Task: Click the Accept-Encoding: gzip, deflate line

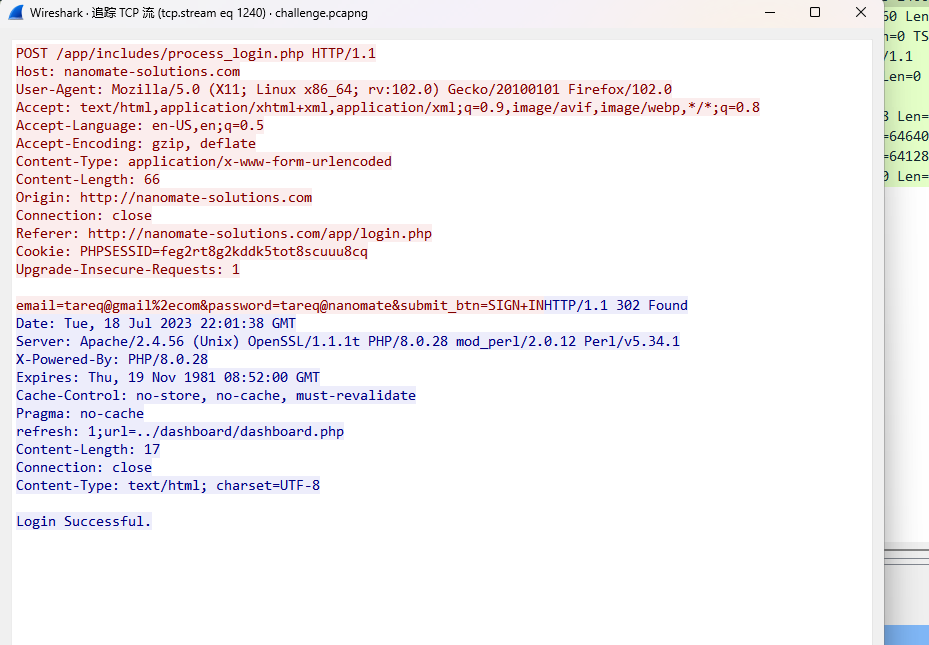Action: (x=136, y=143)
